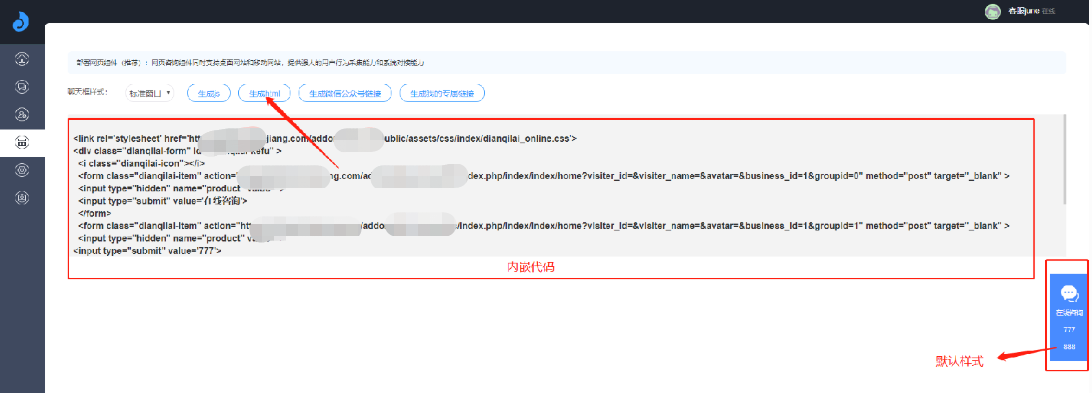Select the chat bubble sidebar icon

click(x=22, y=86)
